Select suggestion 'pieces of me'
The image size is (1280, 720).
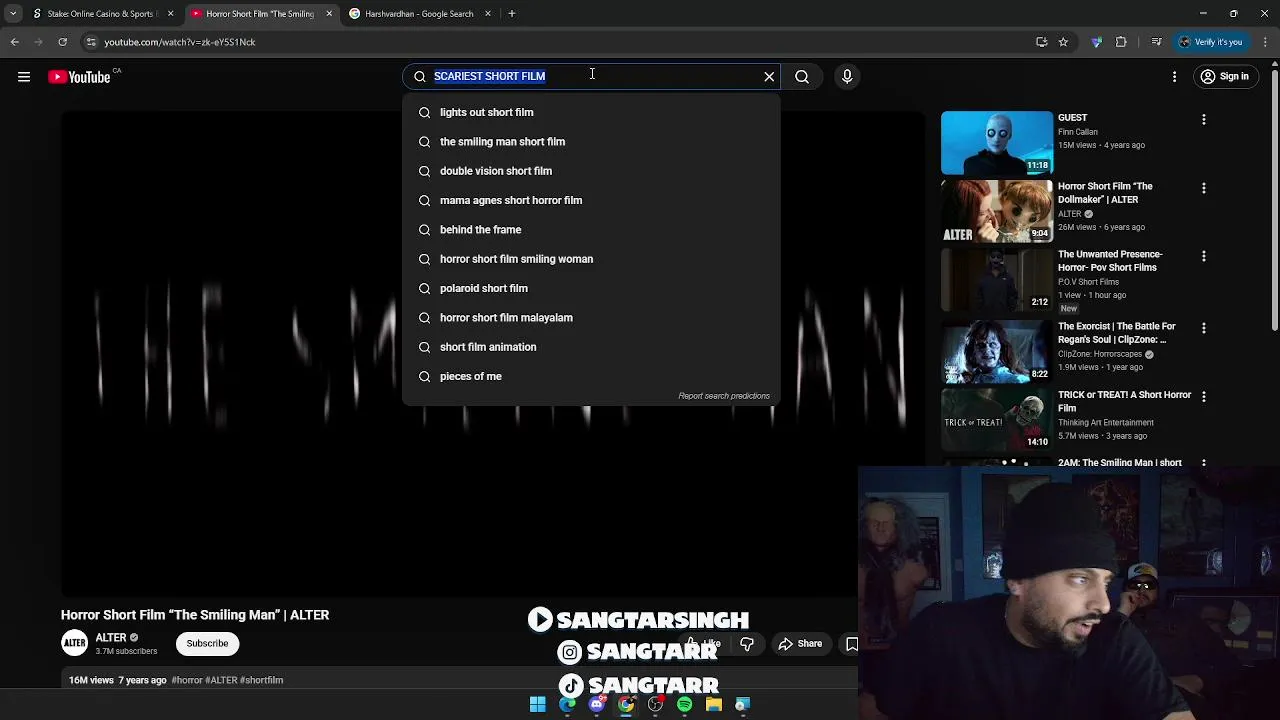tap(591, 376)
